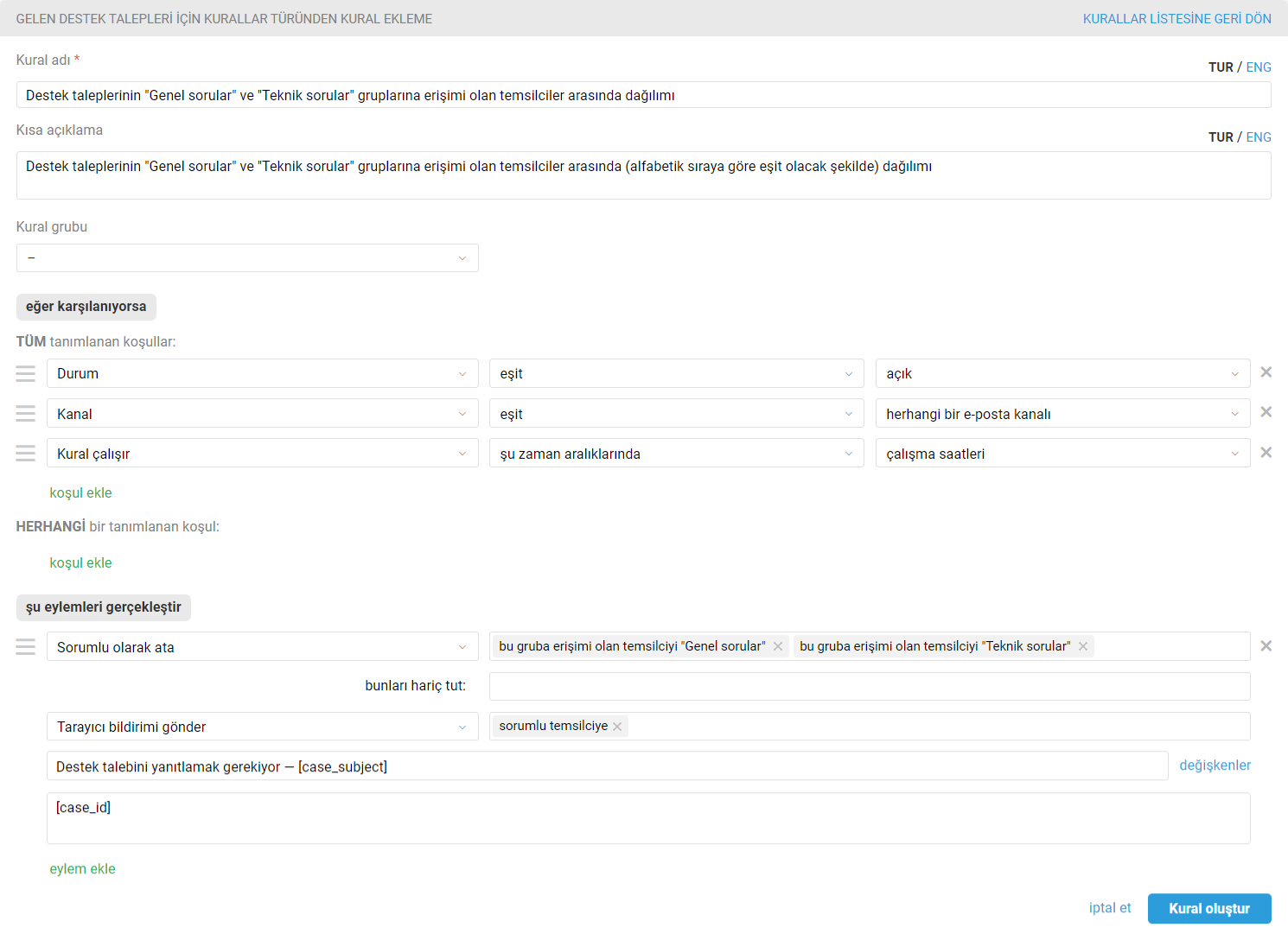Switch Kısa açıklama language to ENG
This screenshot has height=940, width=1288.
(1259, 137)
